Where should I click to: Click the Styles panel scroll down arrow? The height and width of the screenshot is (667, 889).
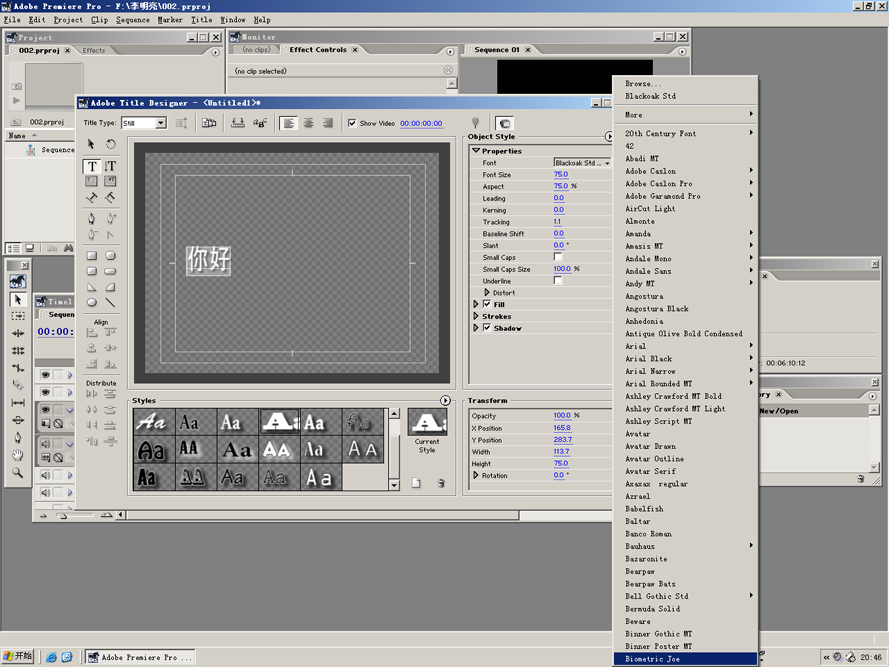click(394, 485)
